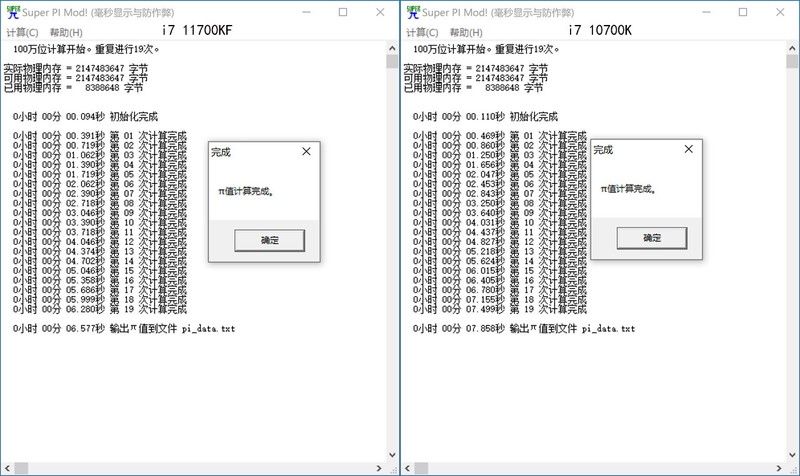
Task: Open 帮助(H) menu in i7 11700KF window
Action: point(66,32)
